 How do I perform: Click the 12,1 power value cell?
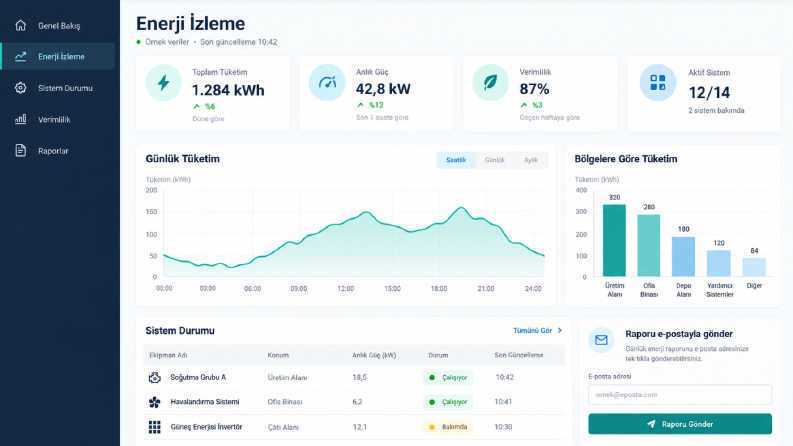point(360,427)
